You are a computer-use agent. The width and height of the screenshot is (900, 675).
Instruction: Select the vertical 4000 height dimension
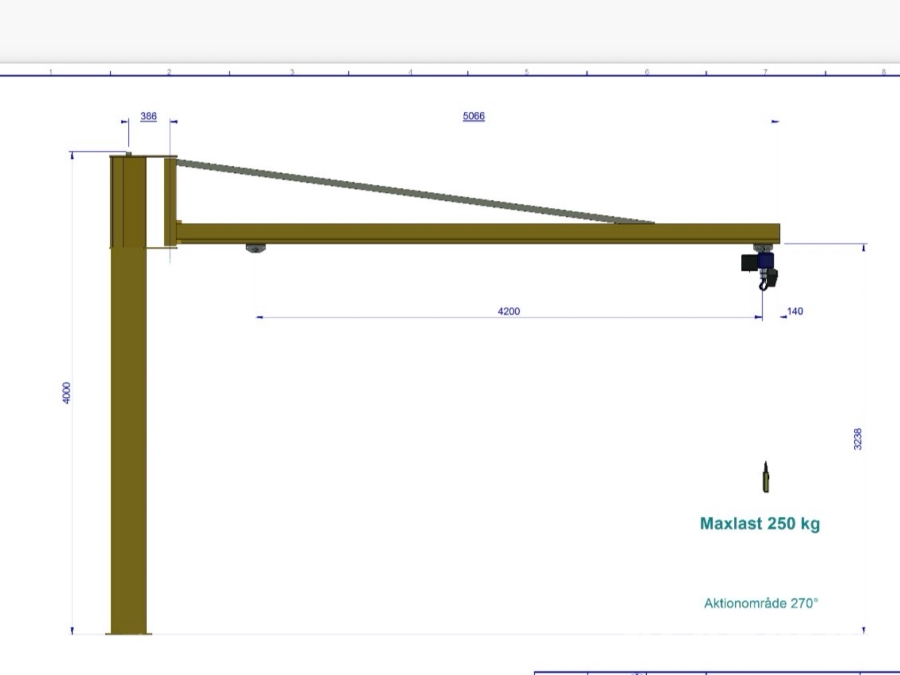(x=66, y=393)
